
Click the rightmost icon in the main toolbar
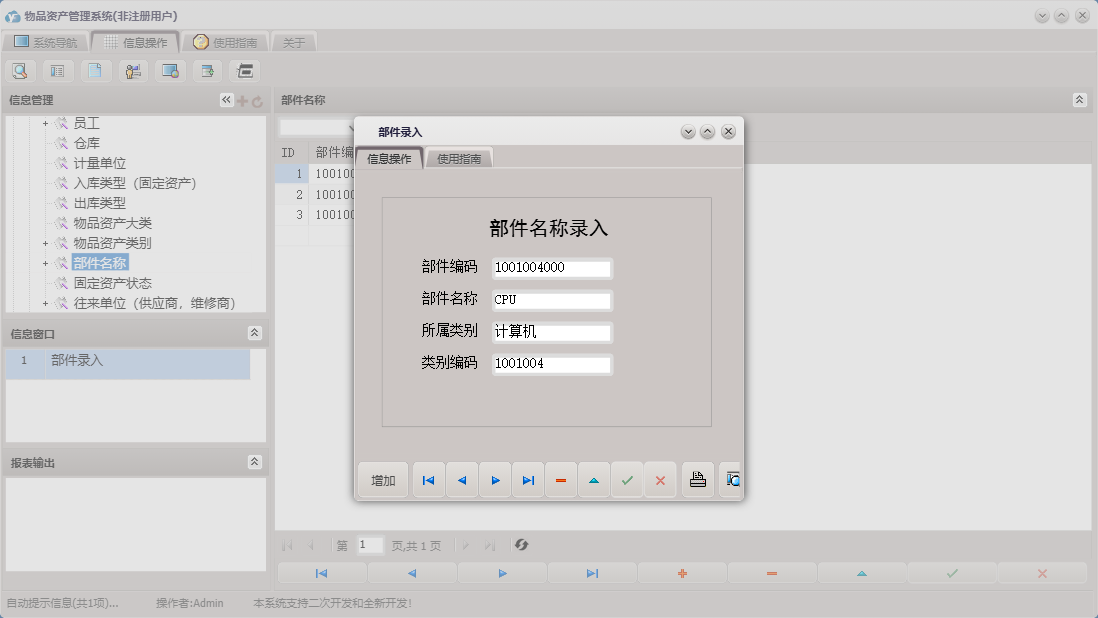242,71
